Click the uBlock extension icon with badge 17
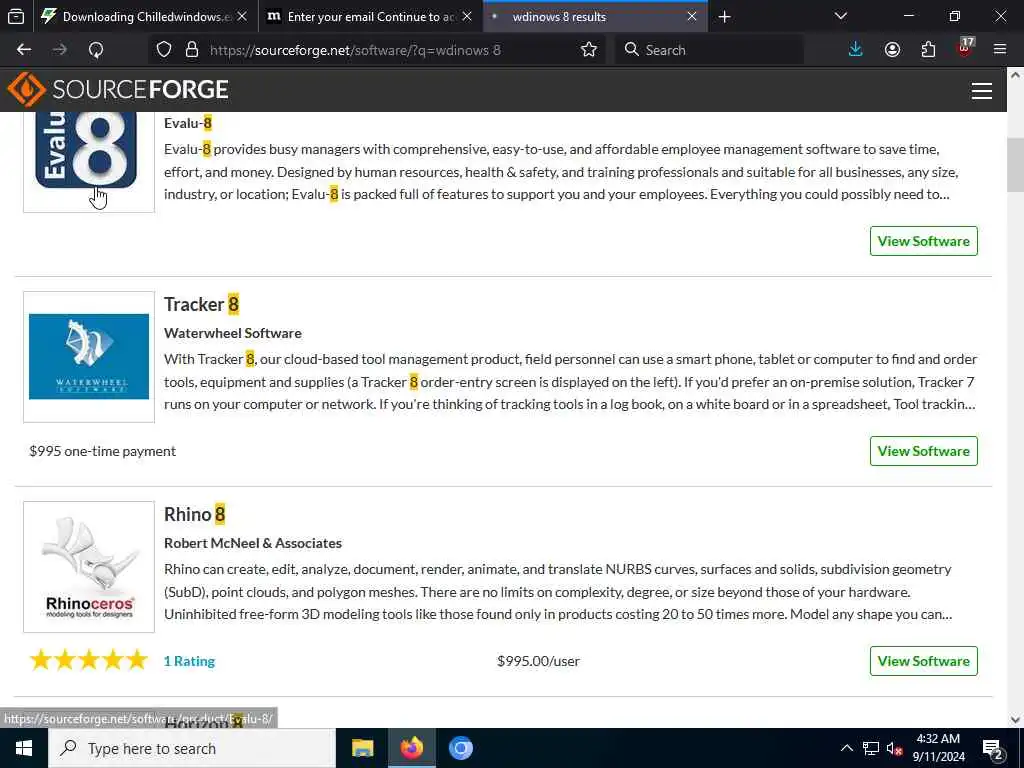The height and width of the screenshot is (768, 1024). tap(965, 48)
